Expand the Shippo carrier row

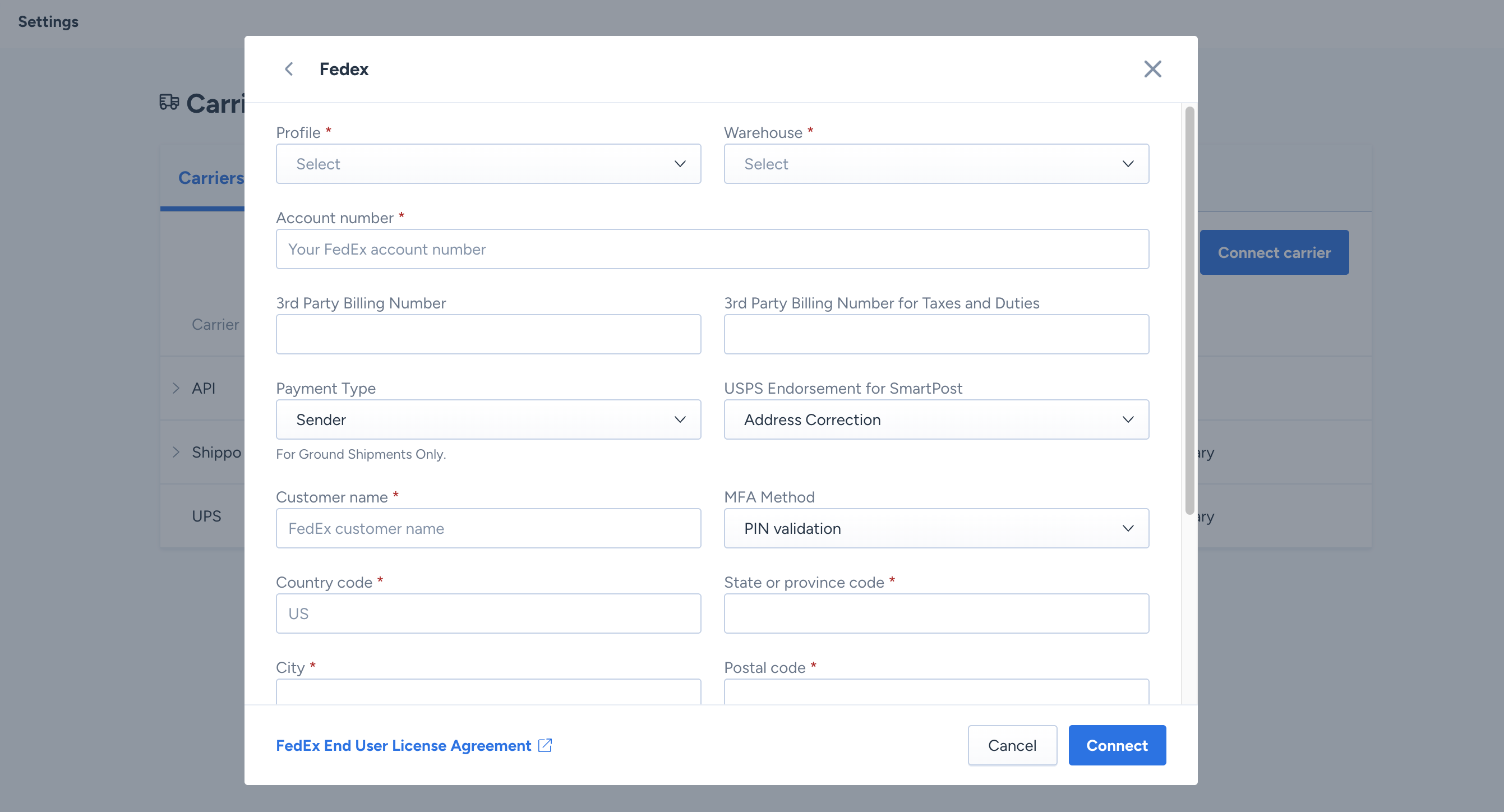(x=176, y=452)
